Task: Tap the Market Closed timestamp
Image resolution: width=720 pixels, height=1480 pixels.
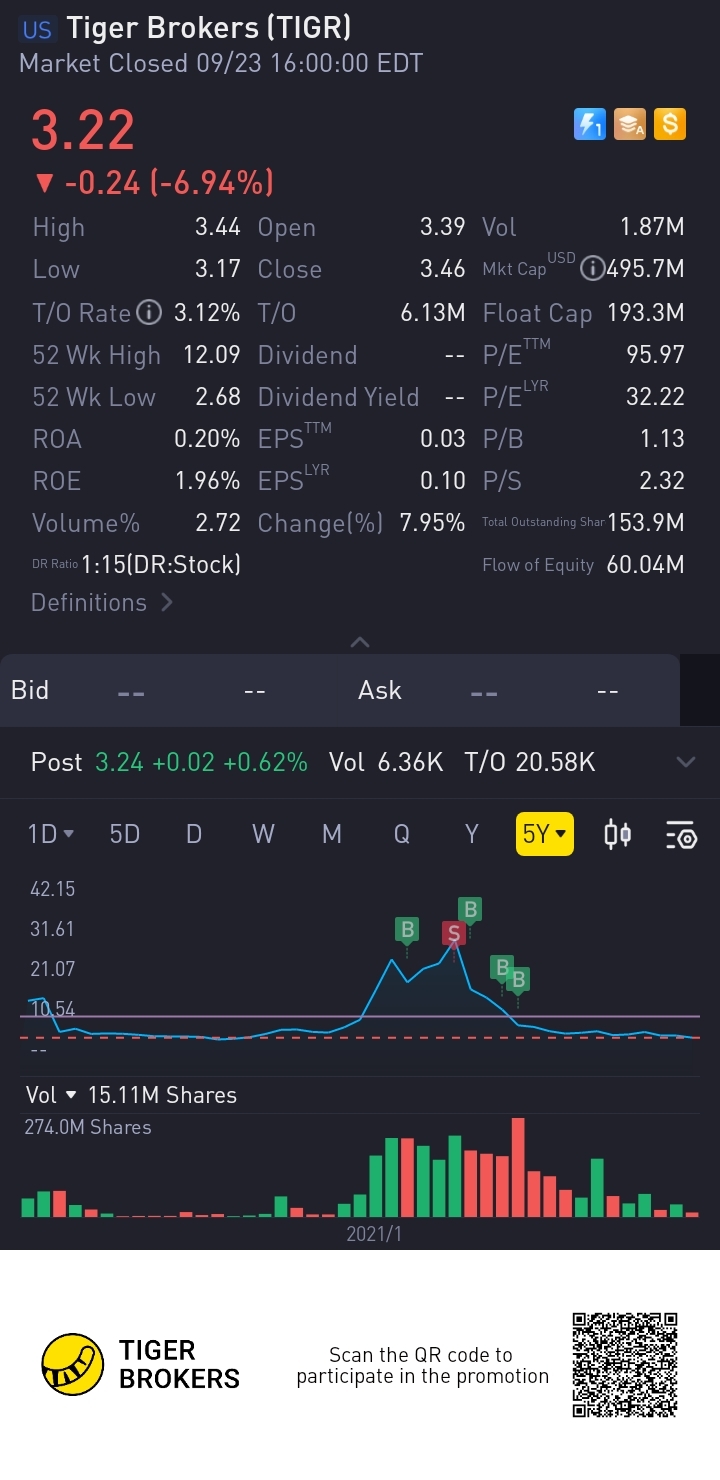Action: [221, 63]
